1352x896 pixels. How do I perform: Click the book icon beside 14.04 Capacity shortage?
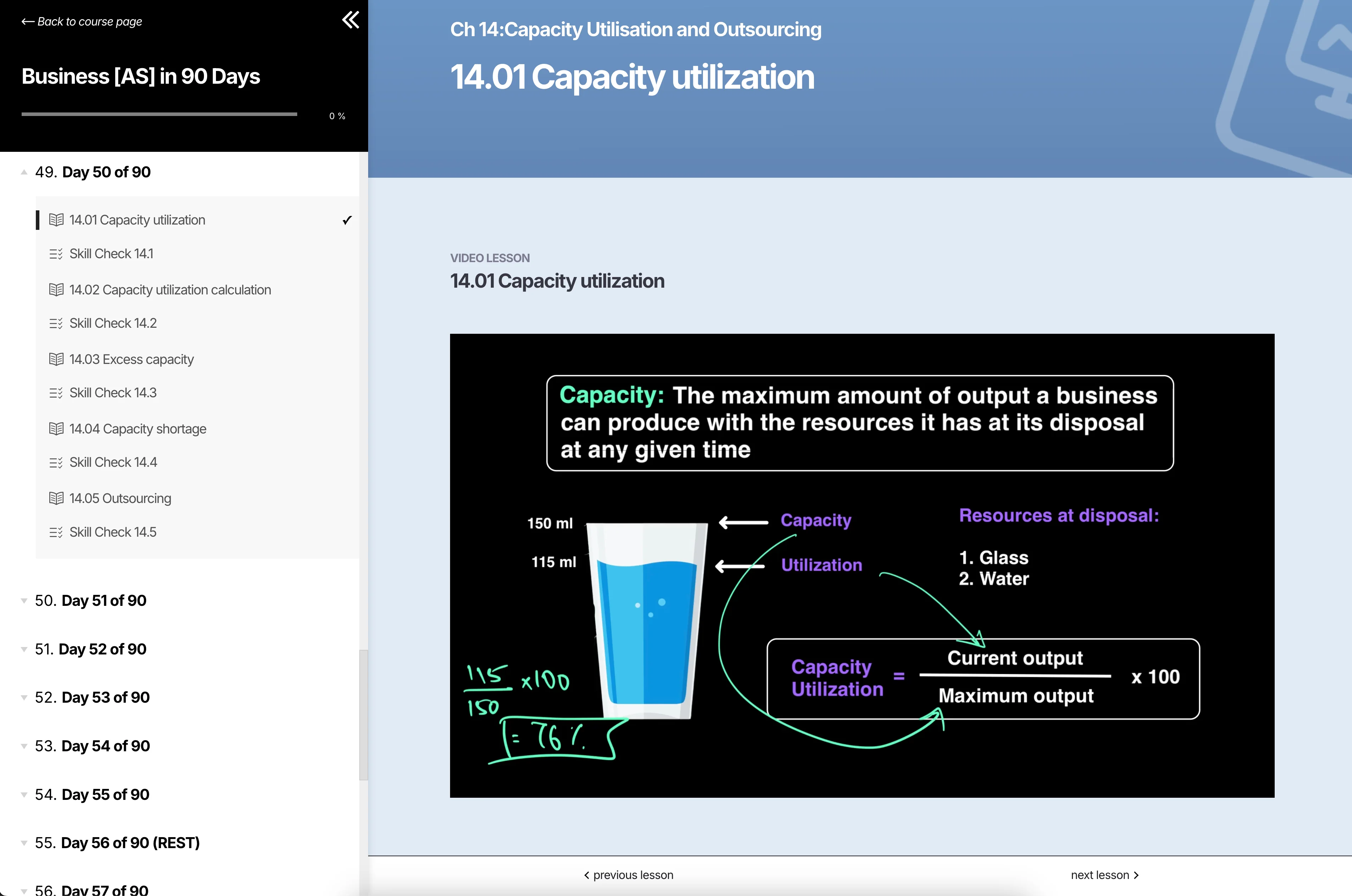click(56, 429)
